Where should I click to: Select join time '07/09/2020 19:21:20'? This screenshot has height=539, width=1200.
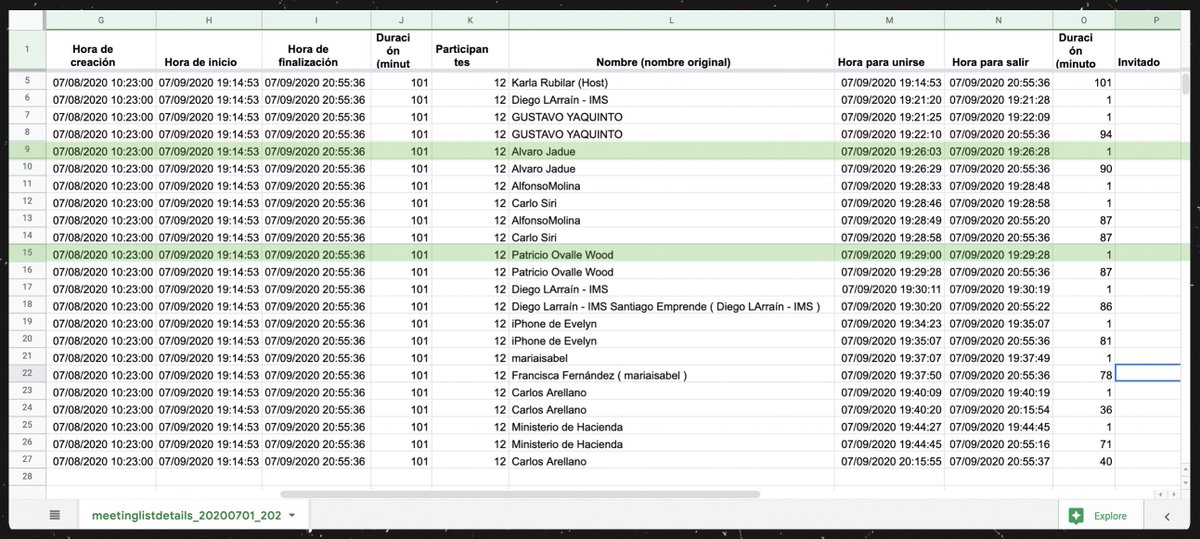tap(889, 99)
